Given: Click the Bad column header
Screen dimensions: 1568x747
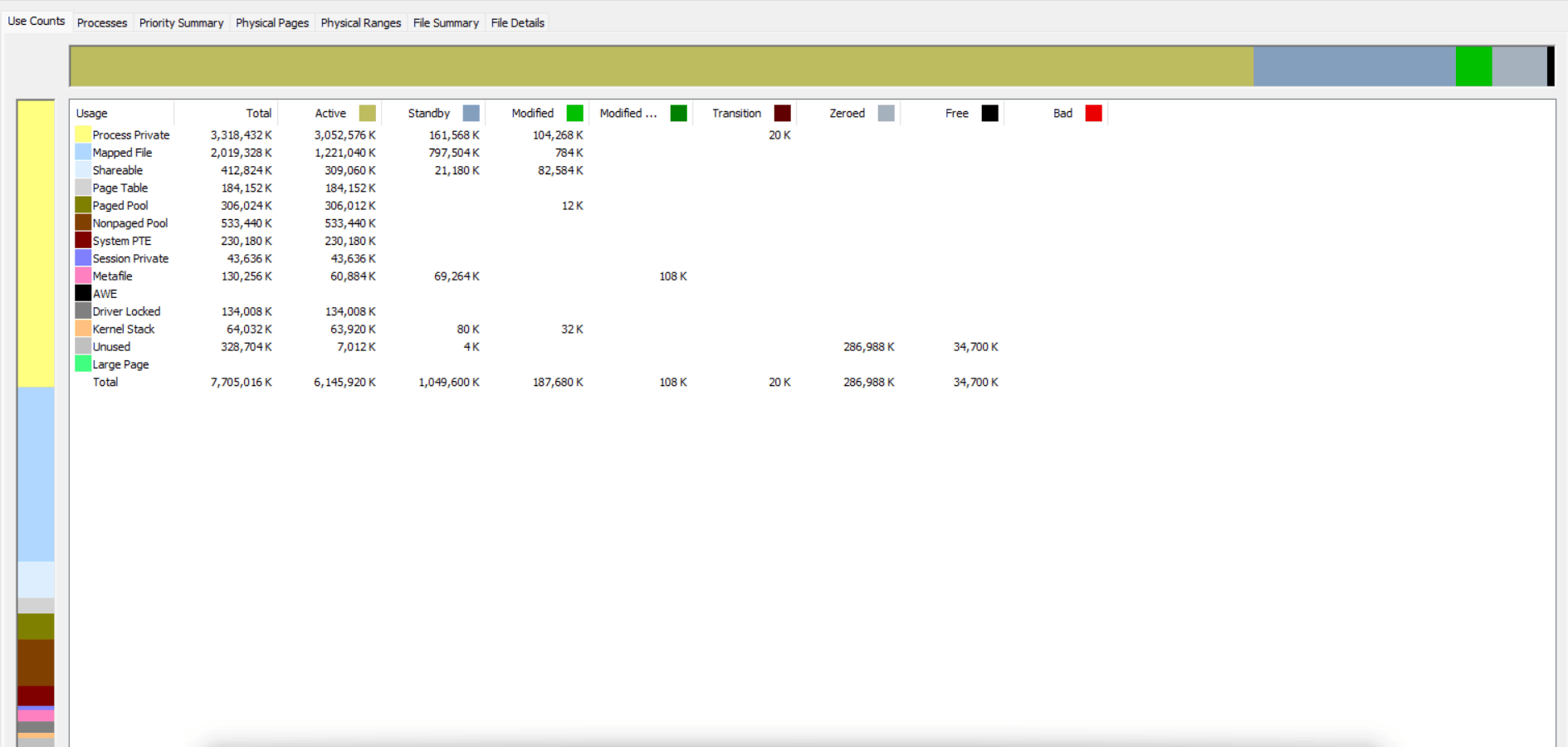Looking at the screenshot, I should tap(1056, 113).
